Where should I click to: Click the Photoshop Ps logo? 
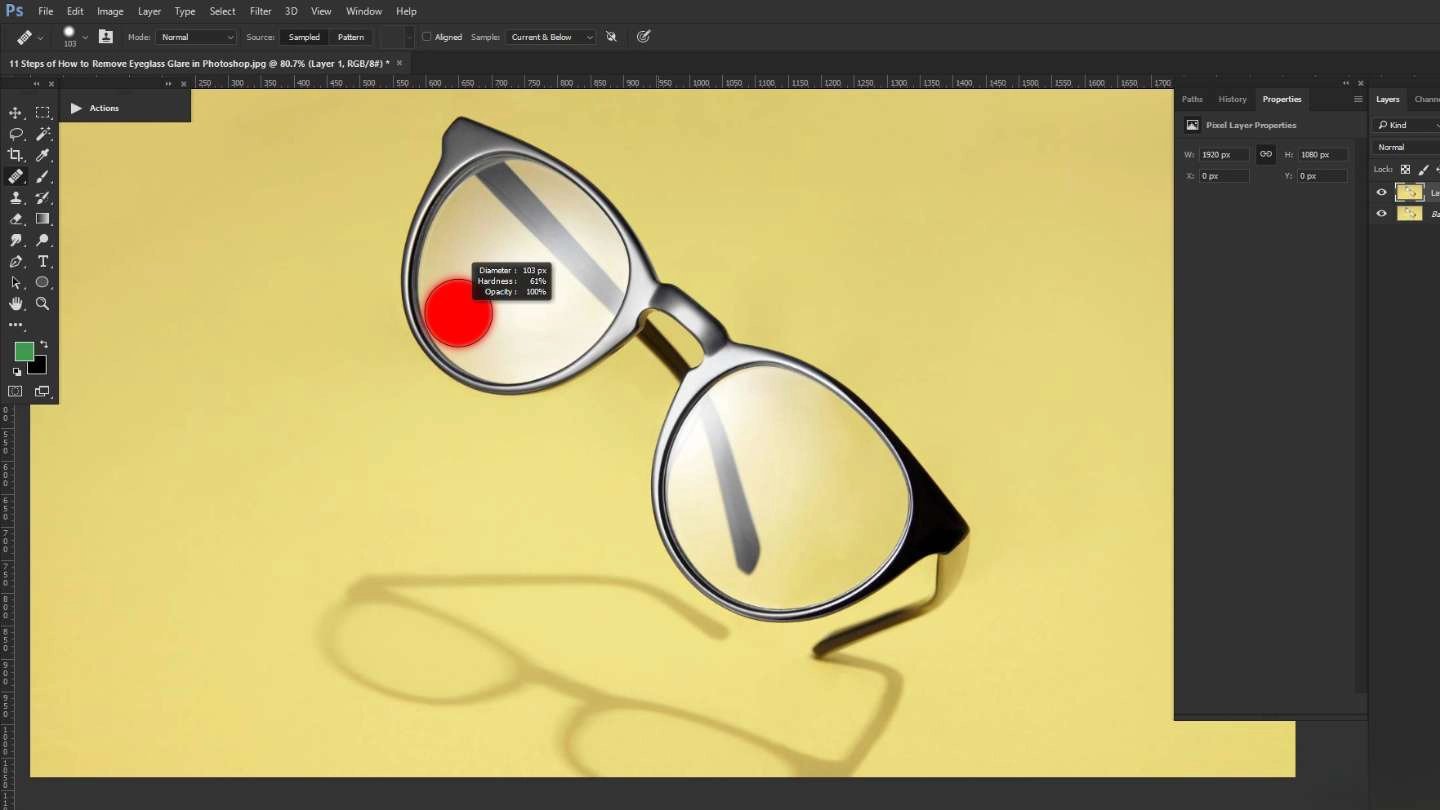point(14,11)
